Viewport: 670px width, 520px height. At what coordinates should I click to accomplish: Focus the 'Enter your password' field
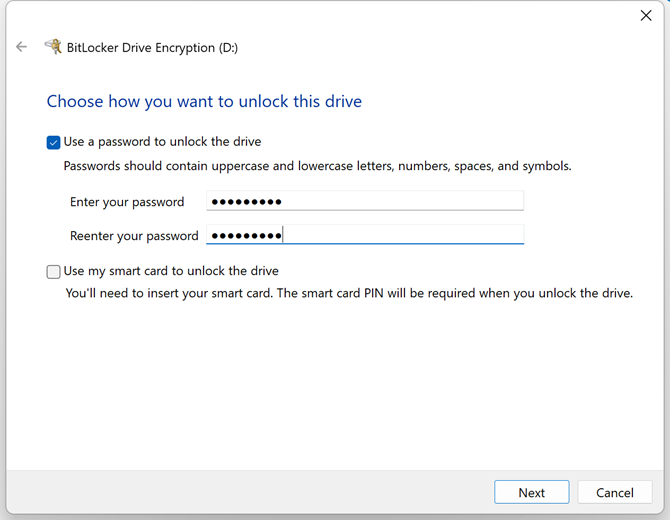click(x=365, y=201)
